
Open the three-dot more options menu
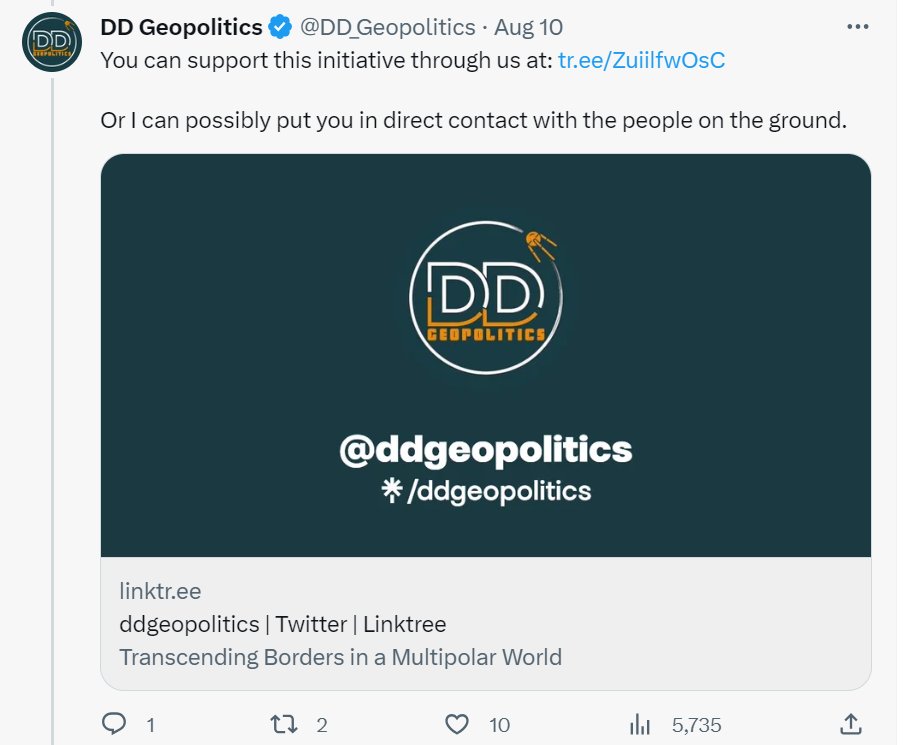point(857,27)
